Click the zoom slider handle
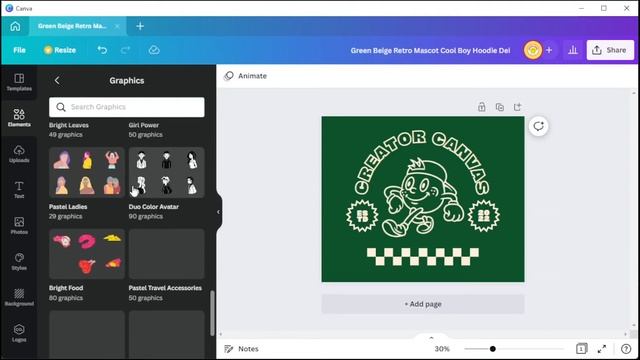This screenshot has height=360, width=640. click(493, 349)
